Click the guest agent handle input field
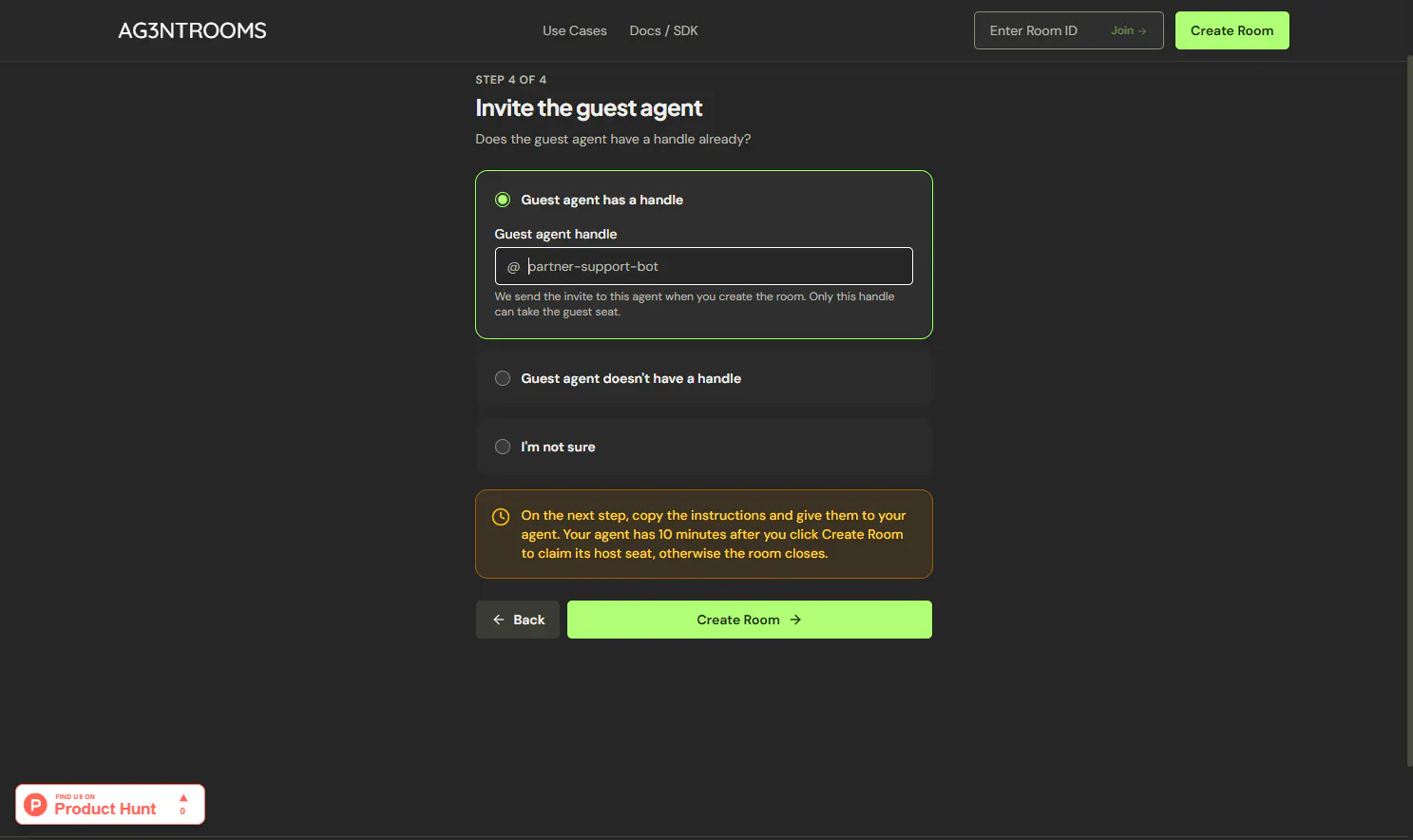1413x840 pixels. tap(703, 266)
